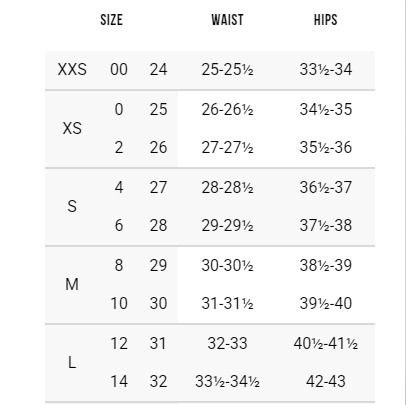406x405 pixels.
Task: Click waist value 31-31½
Action: click(x=227, y=304)
